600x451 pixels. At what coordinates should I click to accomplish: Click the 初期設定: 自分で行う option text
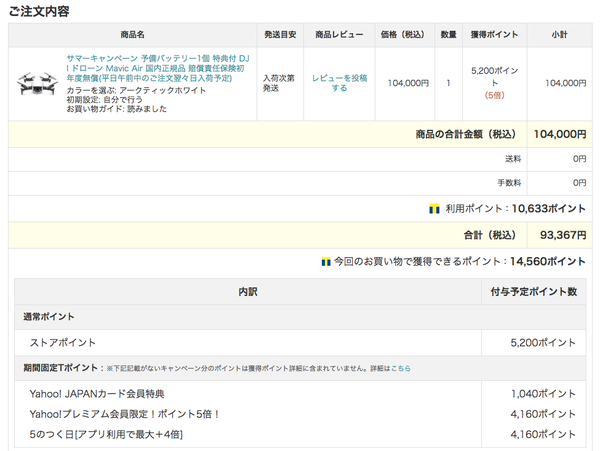(104, 100)
